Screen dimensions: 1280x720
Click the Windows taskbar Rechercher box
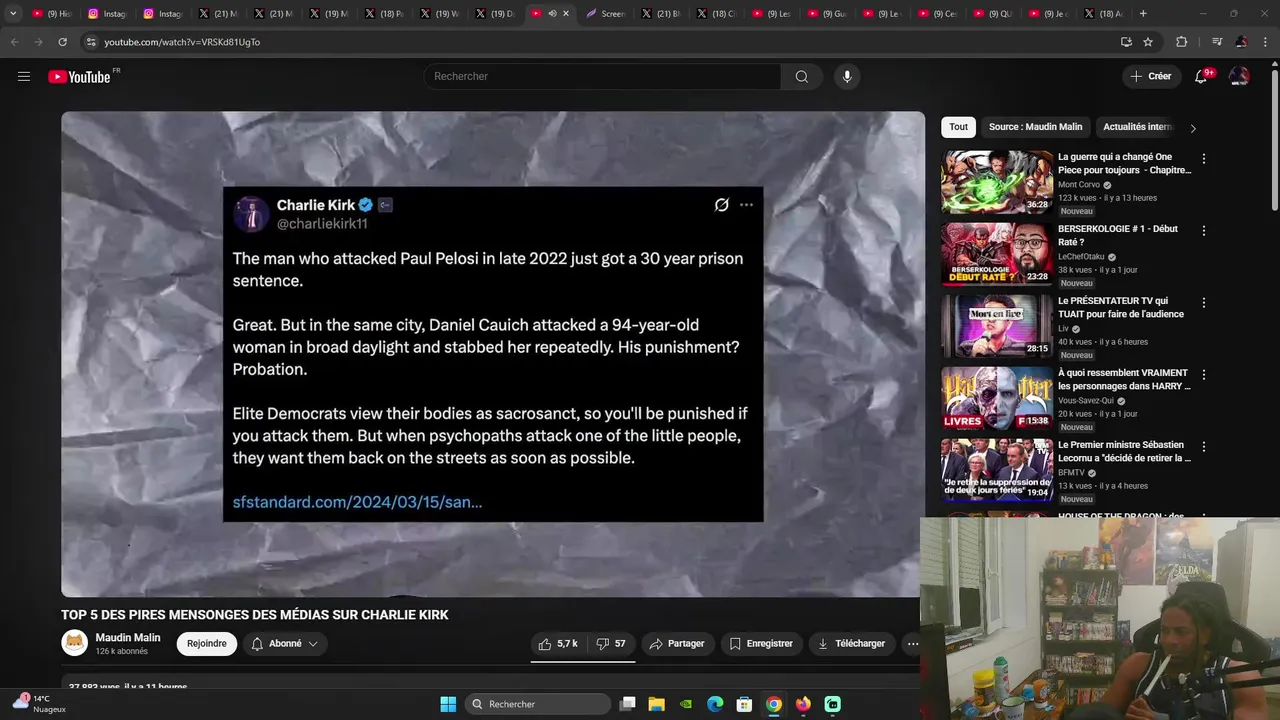coord(538,704)
